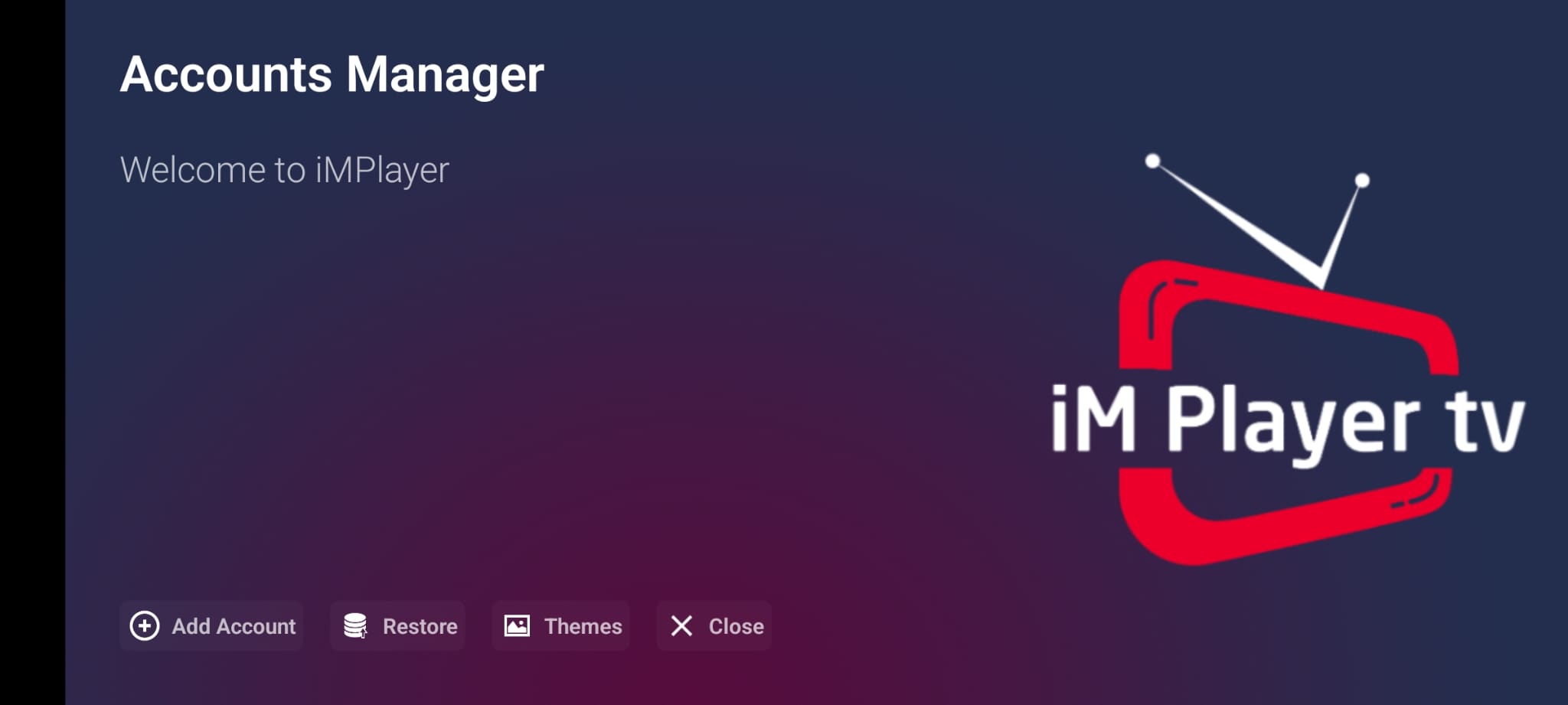Image resolution: width=1568 pixels, height=705 pixels.
Task: Click the left antenna tip dot
Action: coord(1152,161)
